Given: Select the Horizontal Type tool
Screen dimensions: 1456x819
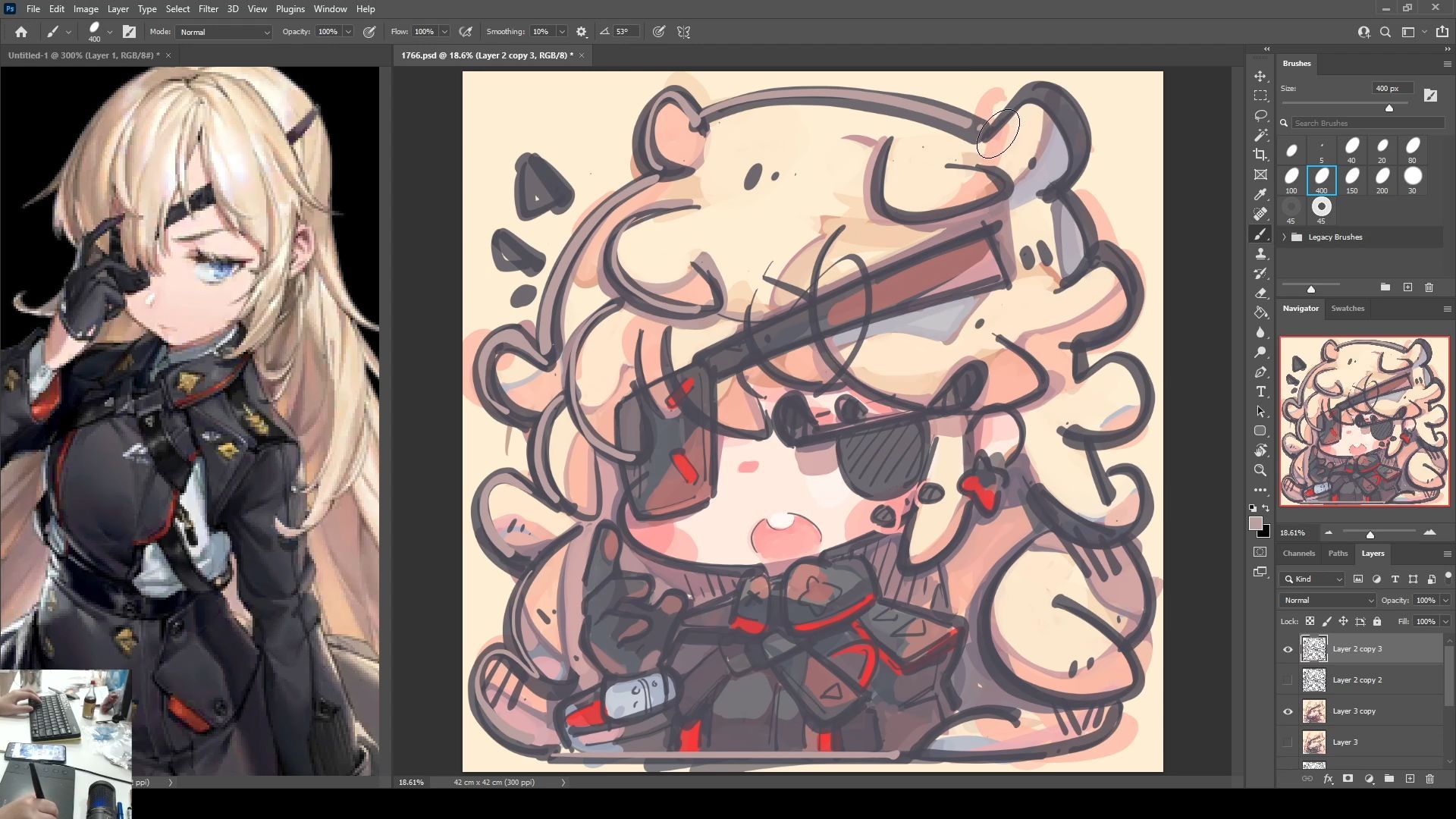Looking at the screenshot, I should pos(1260,391).
